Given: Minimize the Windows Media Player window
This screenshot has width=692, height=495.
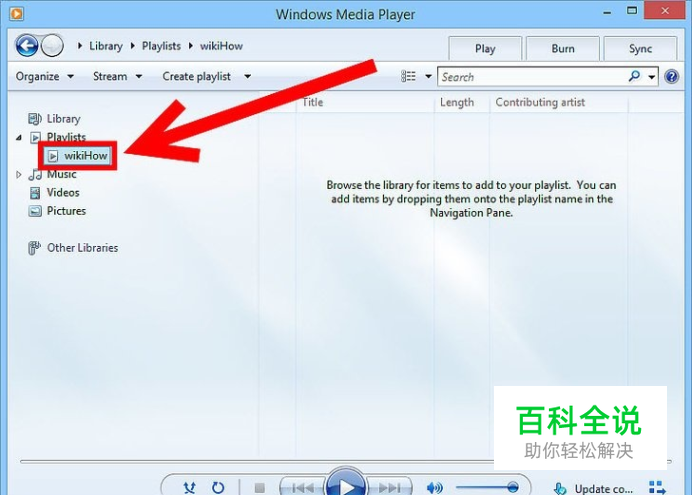Looking at the screenshot, I should coord(608,12).
